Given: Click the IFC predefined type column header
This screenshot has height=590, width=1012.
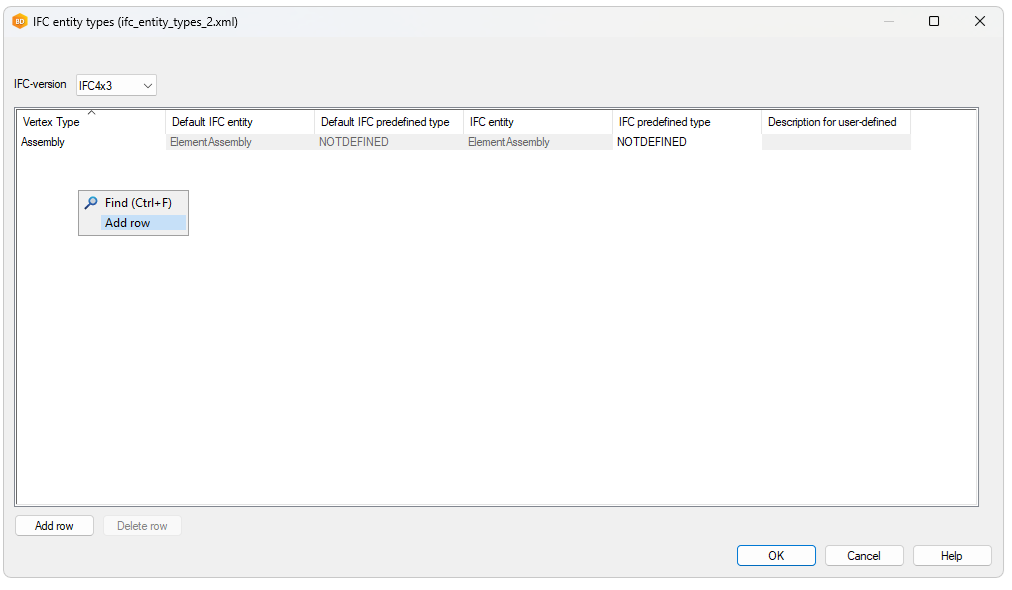Looking at the screenshot, I should 664,122.
